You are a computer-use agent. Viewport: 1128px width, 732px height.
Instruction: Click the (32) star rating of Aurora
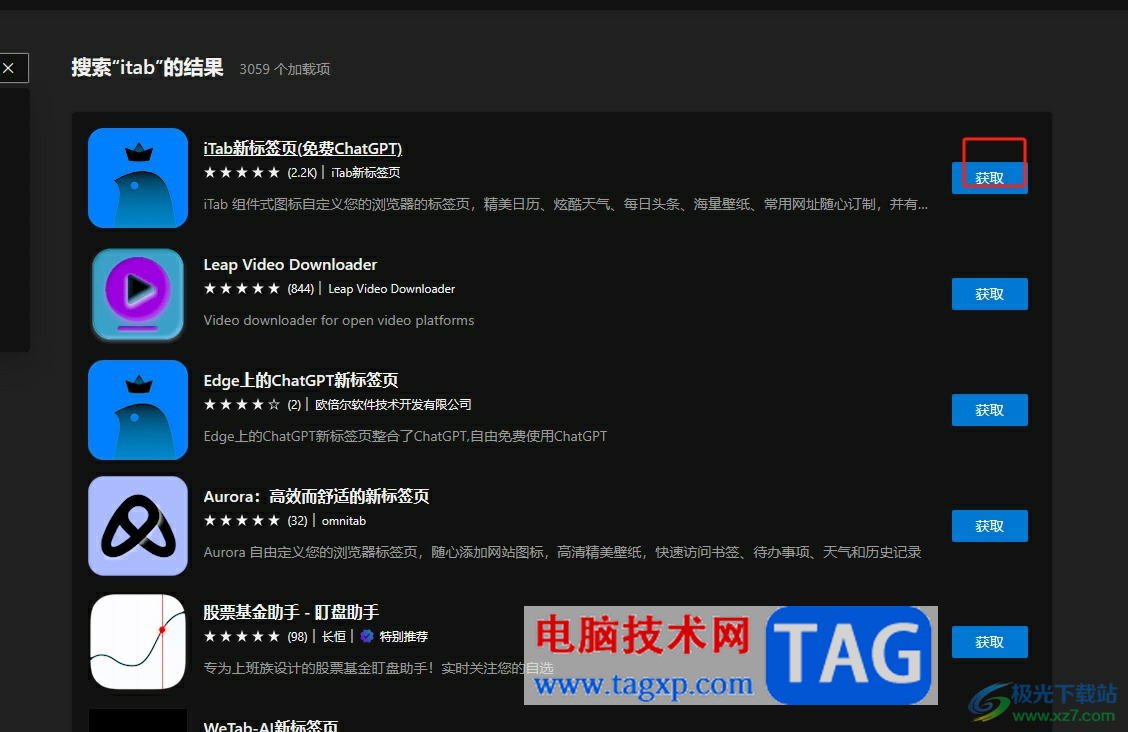pos(255,521)
